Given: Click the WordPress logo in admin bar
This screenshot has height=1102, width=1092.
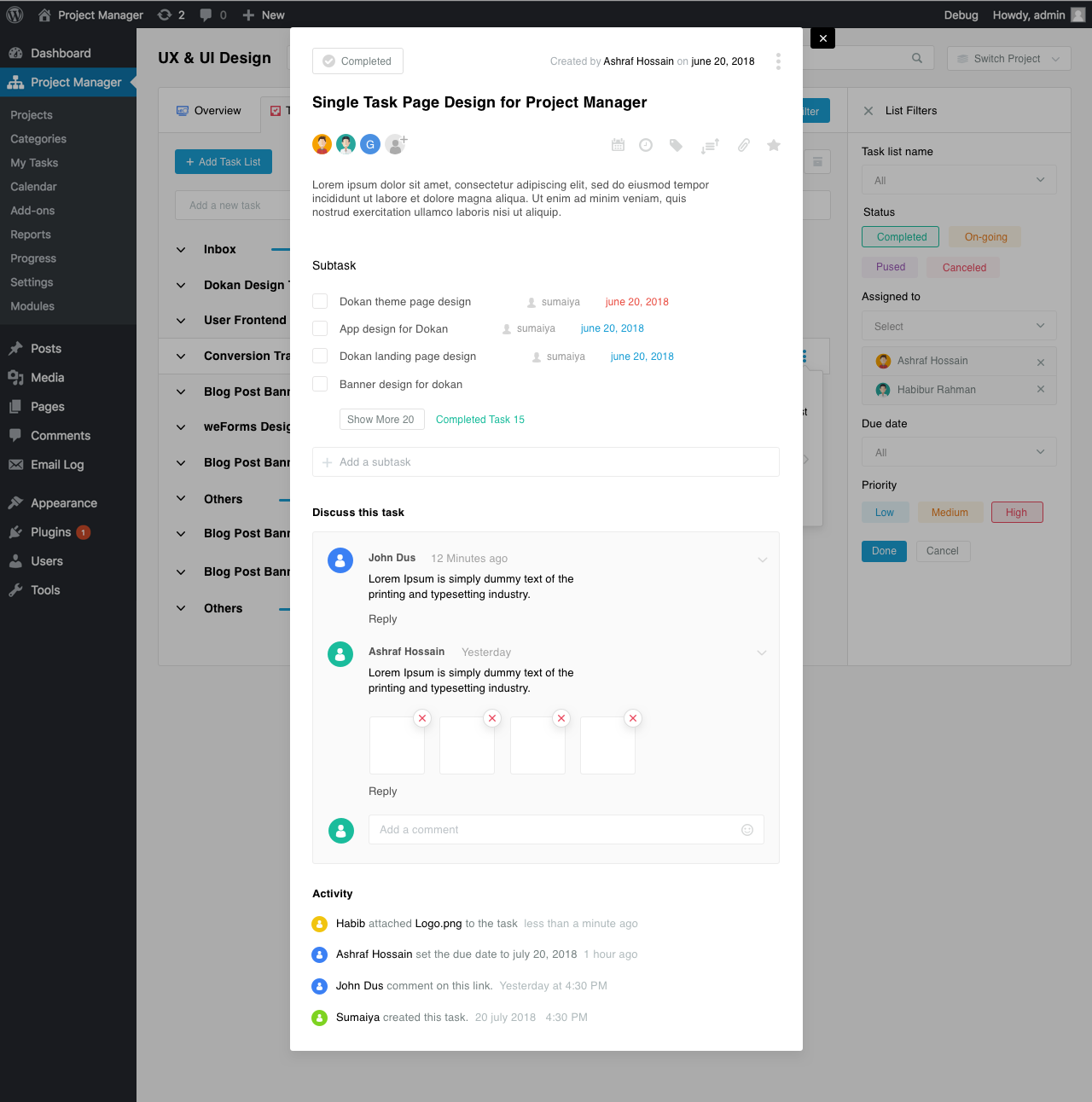Looking at the screenshot, I should pos(15,14).
